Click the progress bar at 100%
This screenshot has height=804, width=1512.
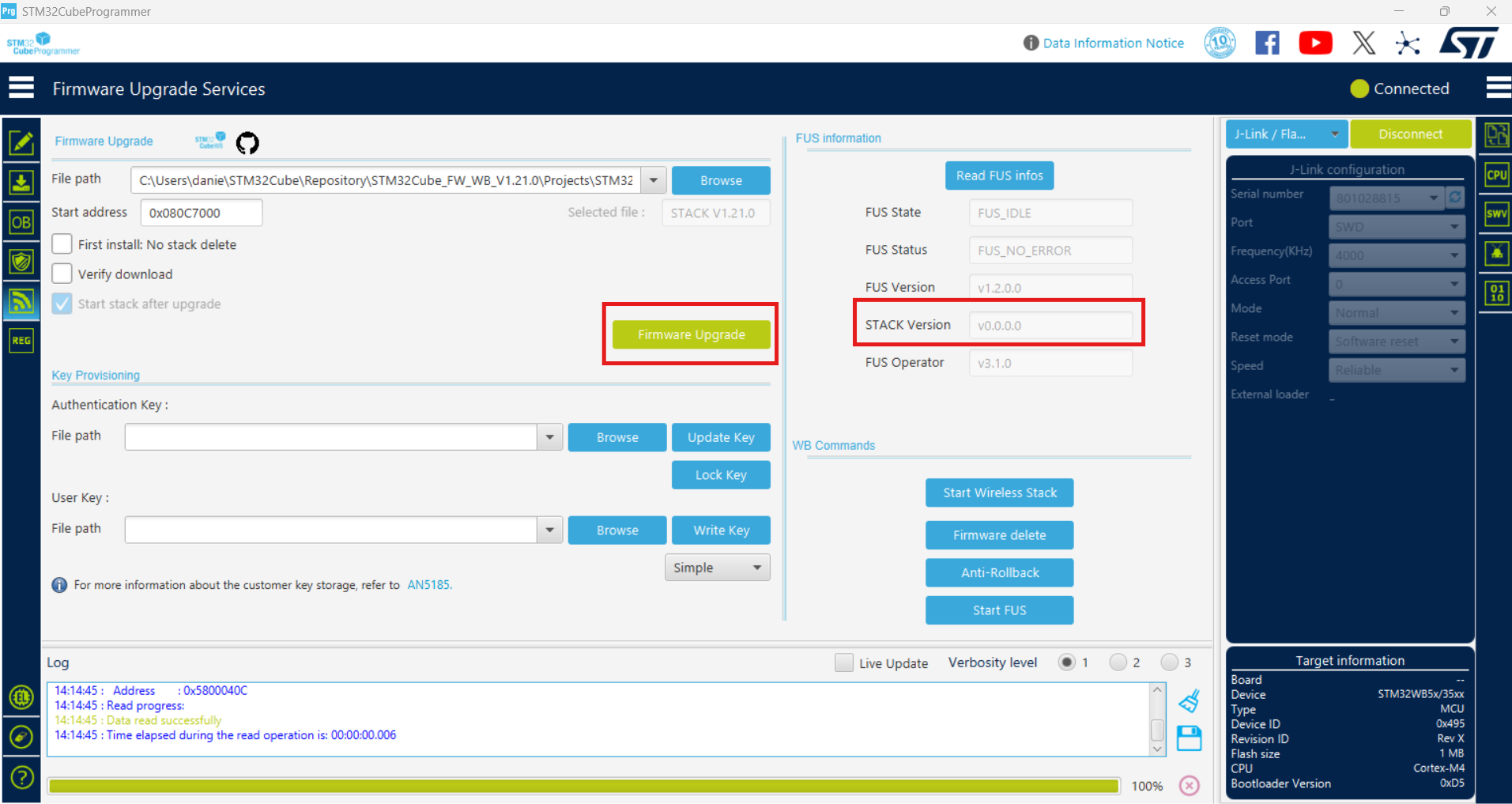(x=583, y=785)
